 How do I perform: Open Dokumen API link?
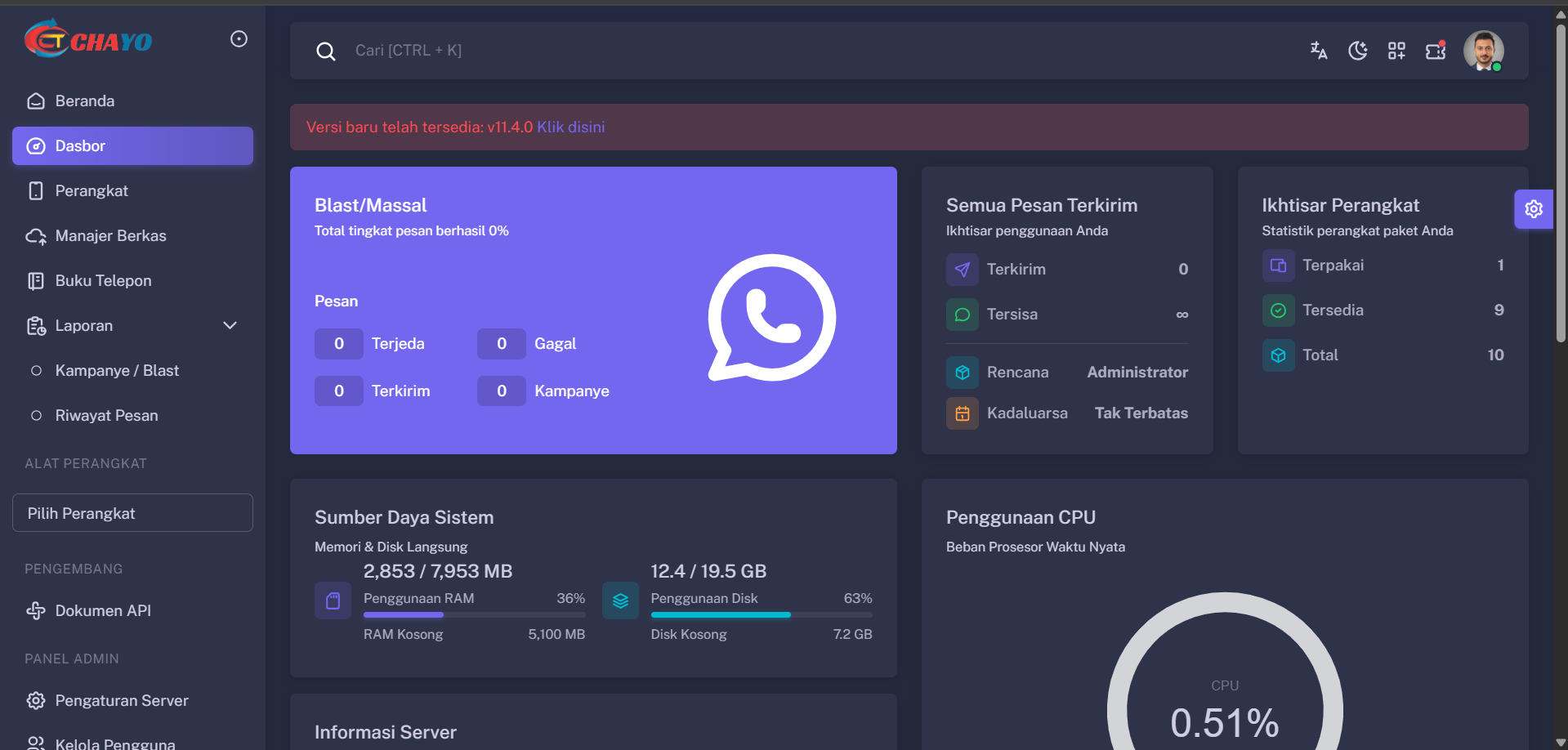click(103, 611)
